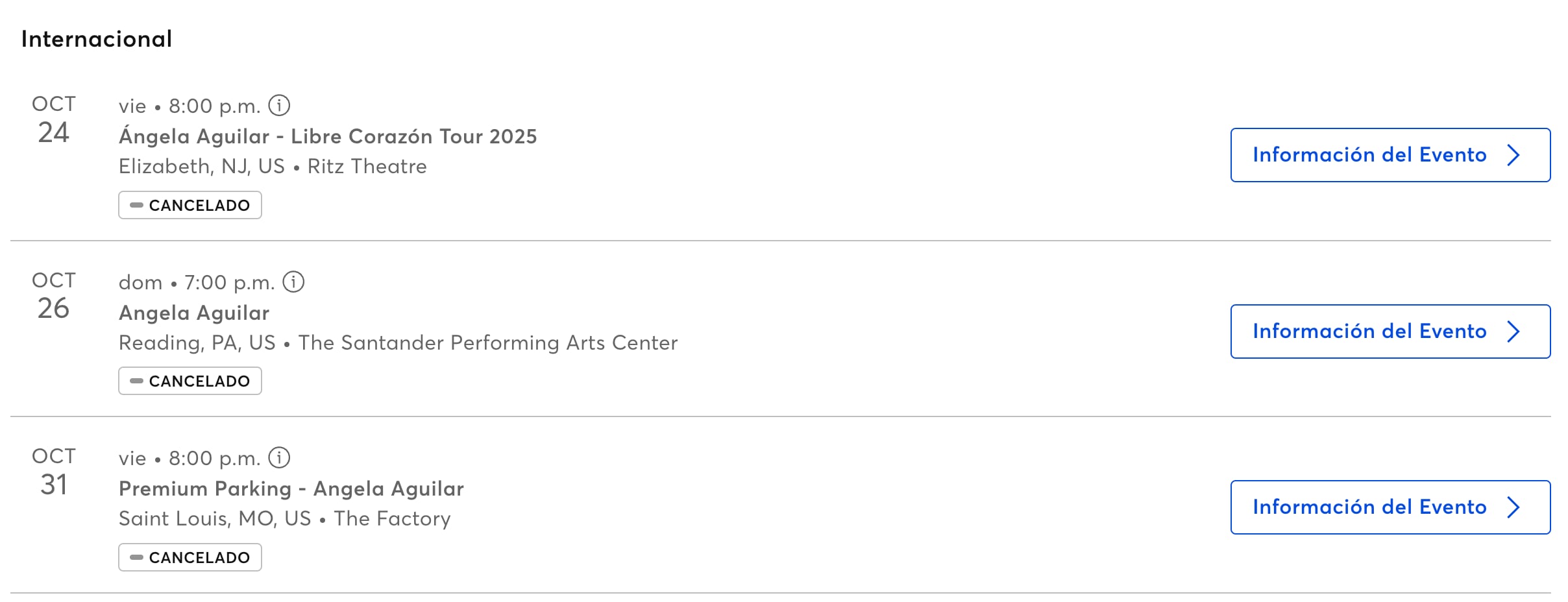The height and width of the screenshot is (602, 1568).
Task: Click chevron arrow on Reading PA event button
Action: pos(1513,331)
